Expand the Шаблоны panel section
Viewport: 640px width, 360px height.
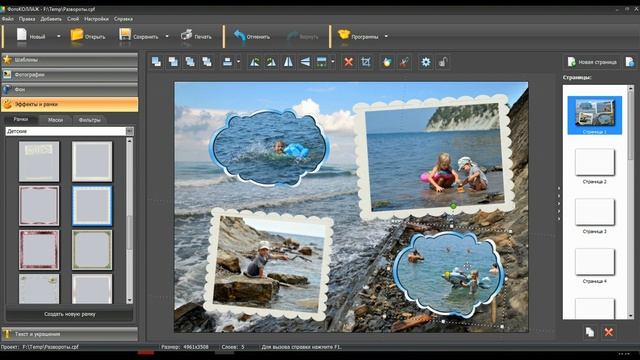tap(70, 60)
